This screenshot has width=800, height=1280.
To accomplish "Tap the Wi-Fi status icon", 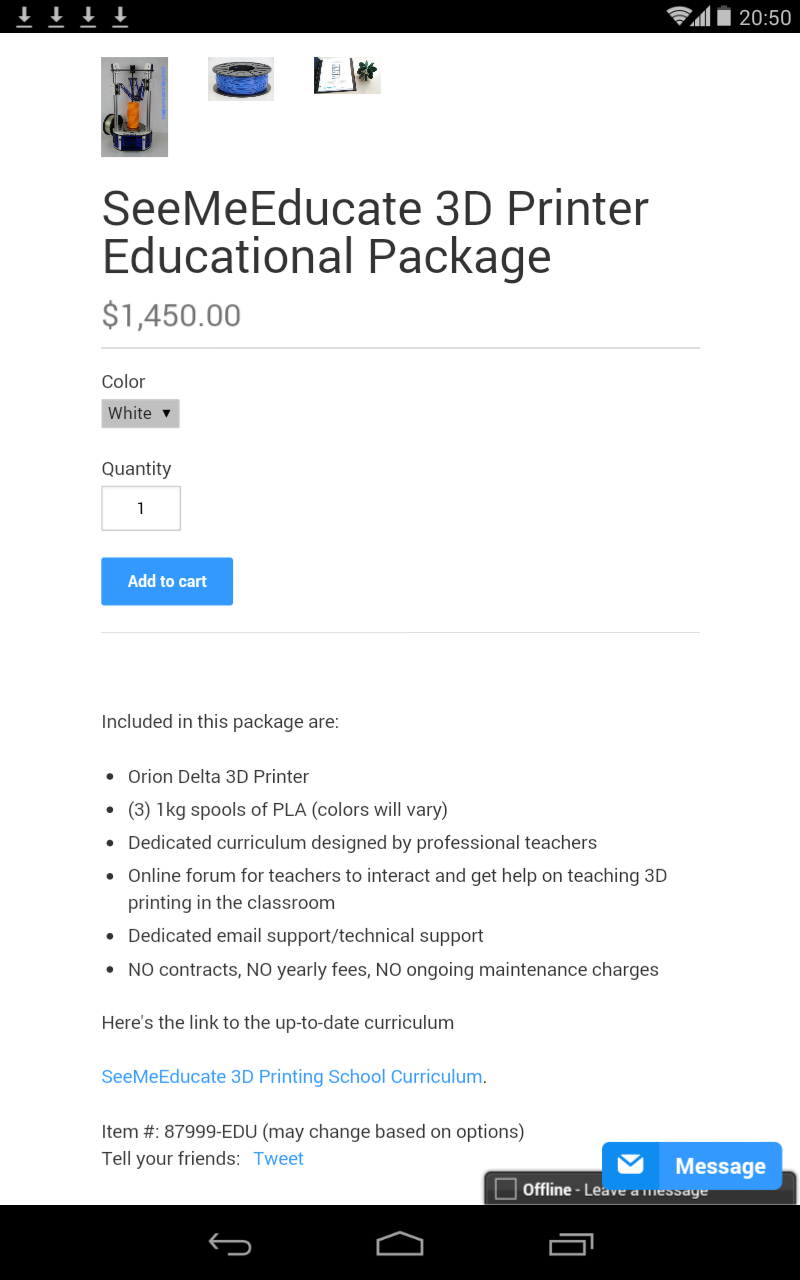I will (681, 16).
